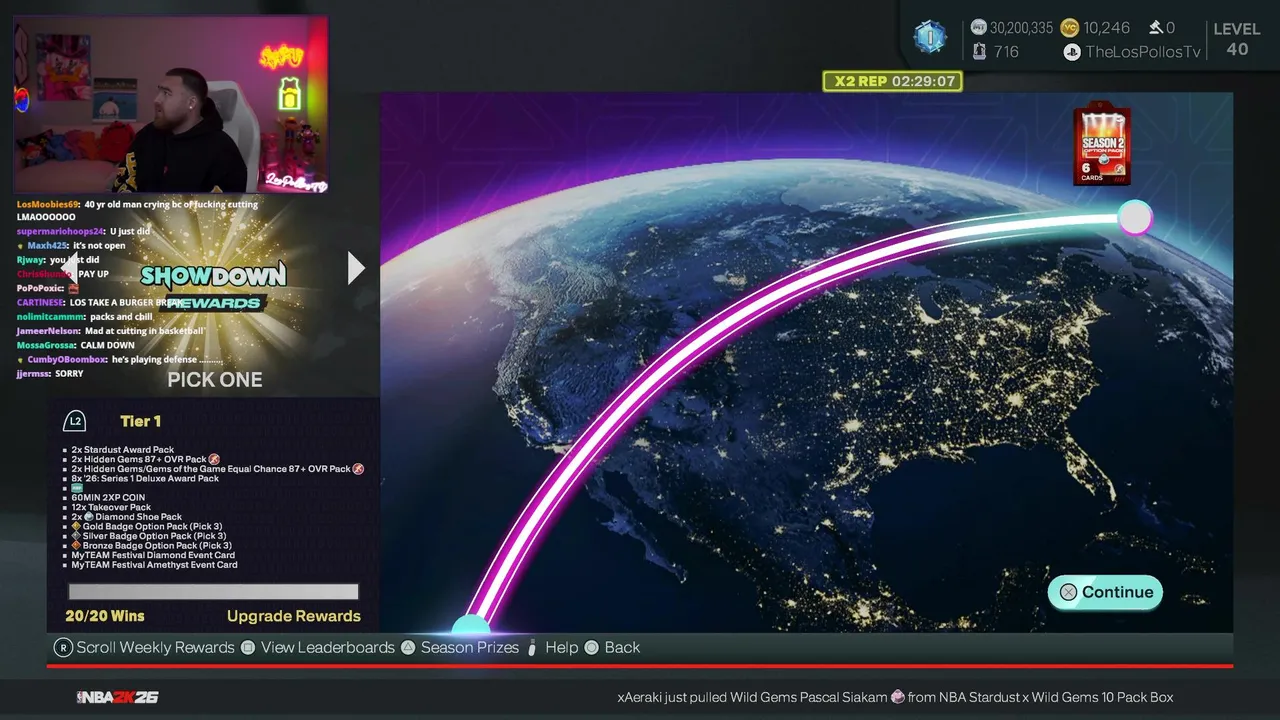Click the auction gavel icon
The height and width of the screenshot is (720, 1280).
tap(1155, 28)
